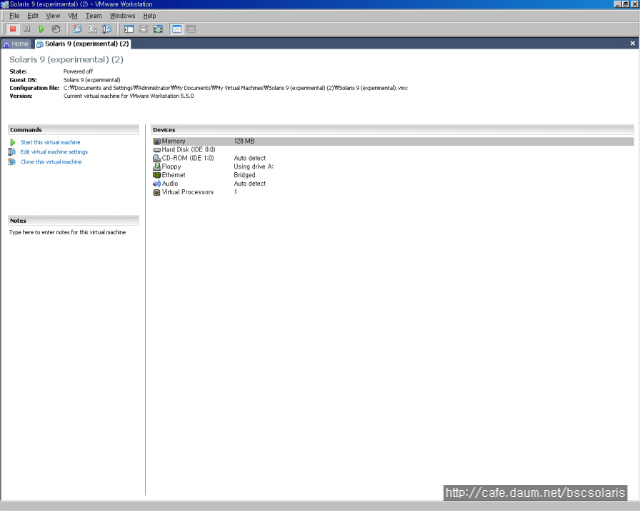Click Clone this virtual machine link
The height and width of the screenshot is (511, 640).
pos(51,162)
